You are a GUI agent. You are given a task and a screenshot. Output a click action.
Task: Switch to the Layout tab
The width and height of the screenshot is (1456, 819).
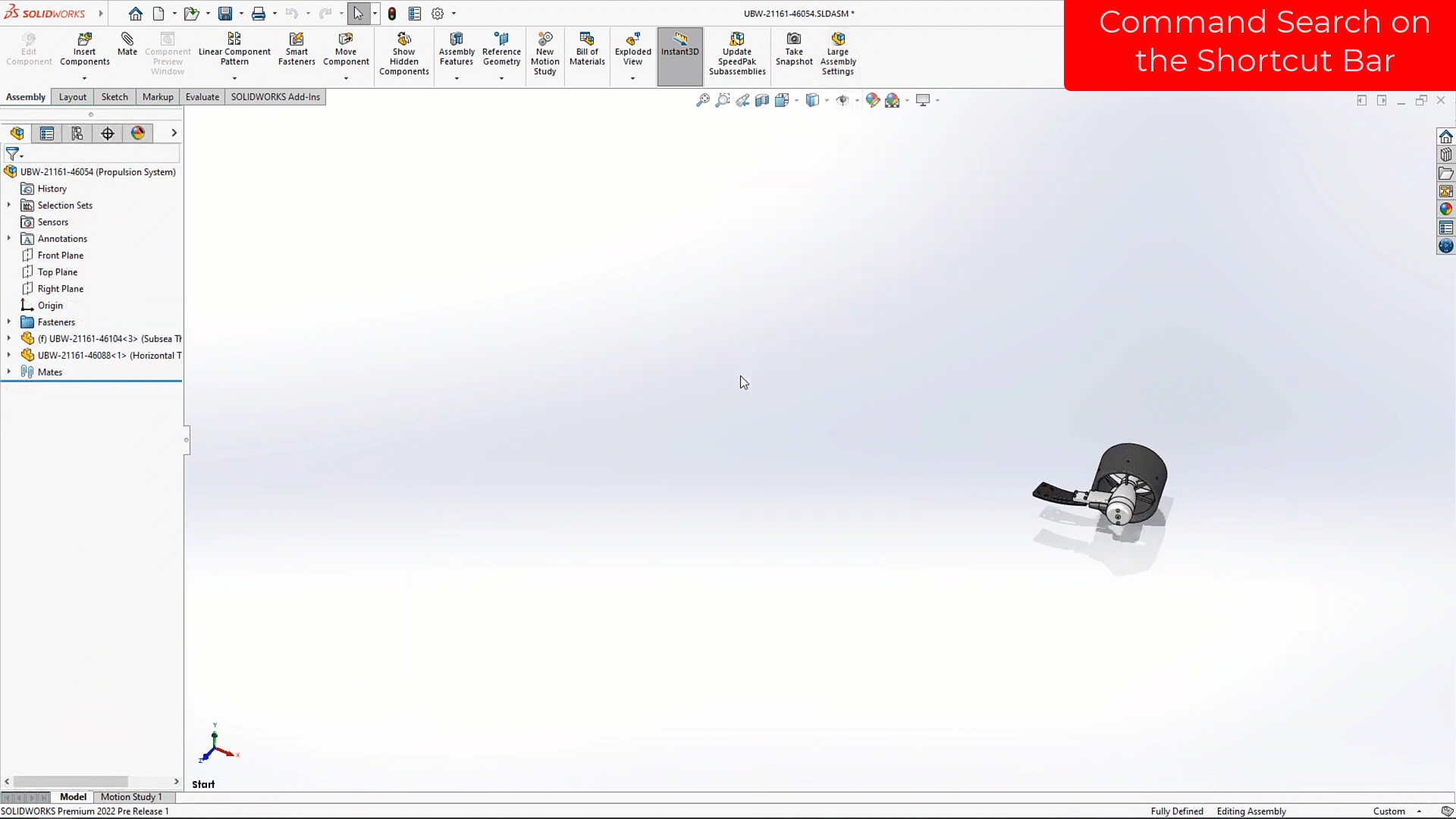point(73,97)
